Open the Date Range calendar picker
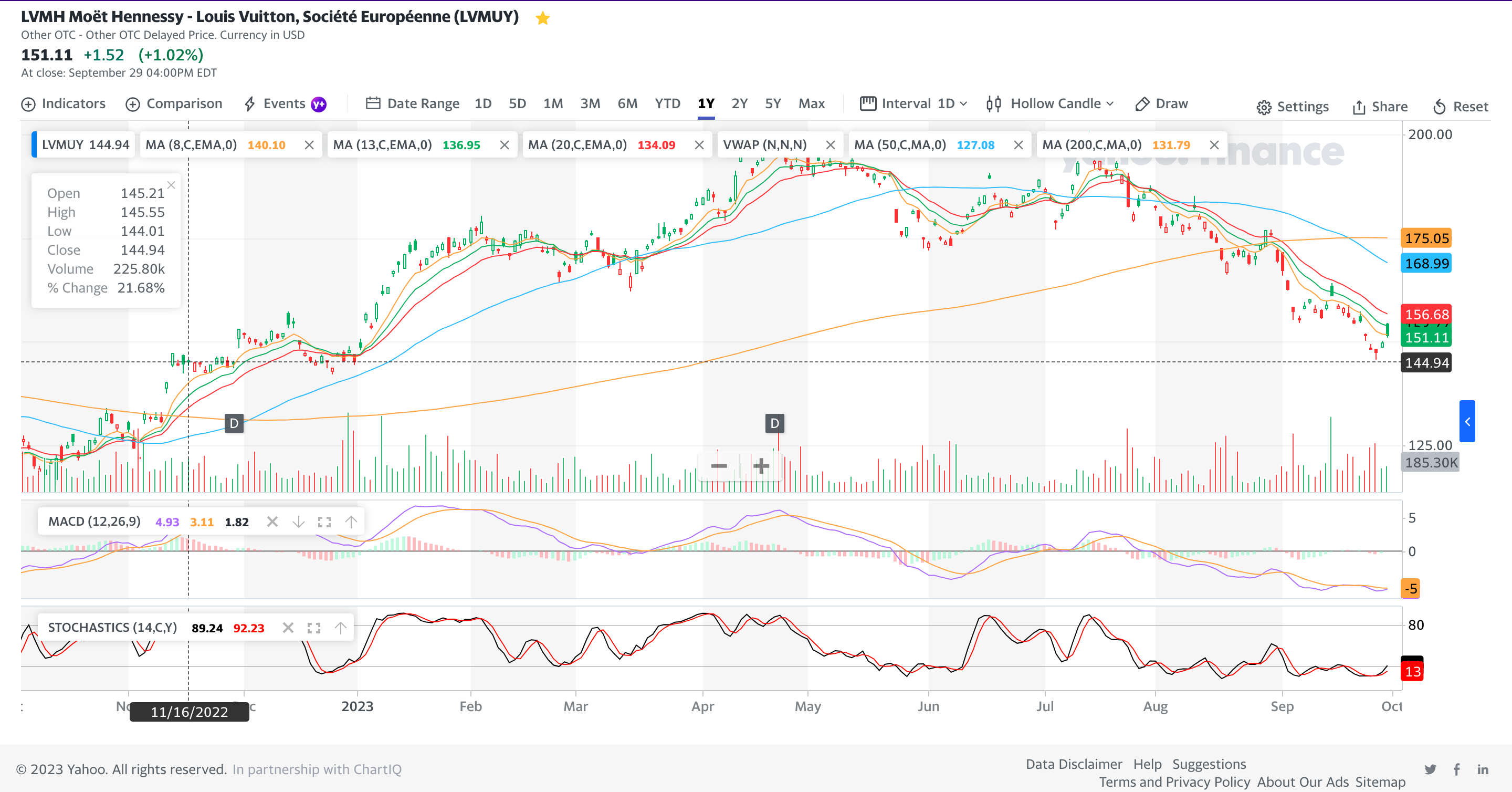This screenshot has height=792, width=1512. [373, 103]
